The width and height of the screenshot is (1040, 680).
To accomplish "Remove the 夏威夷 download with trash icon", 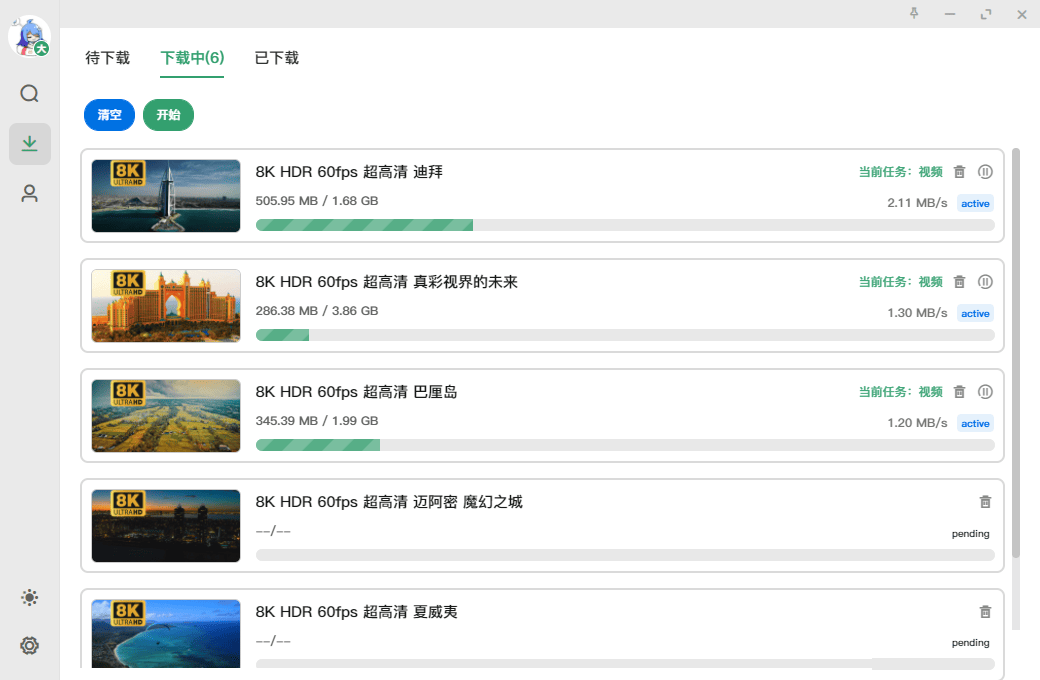I will tap(985, 611).
